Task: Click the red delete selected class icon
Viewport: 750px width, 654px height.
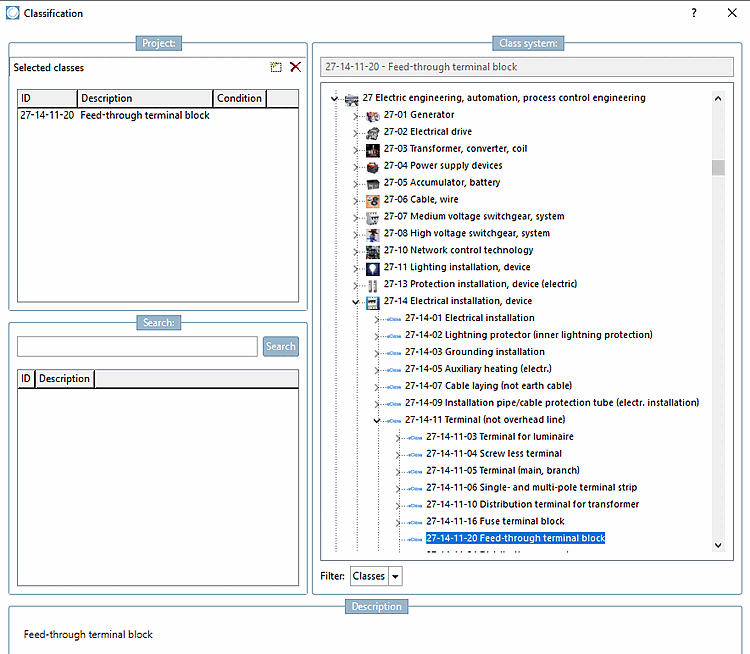Action: [296, 67]
